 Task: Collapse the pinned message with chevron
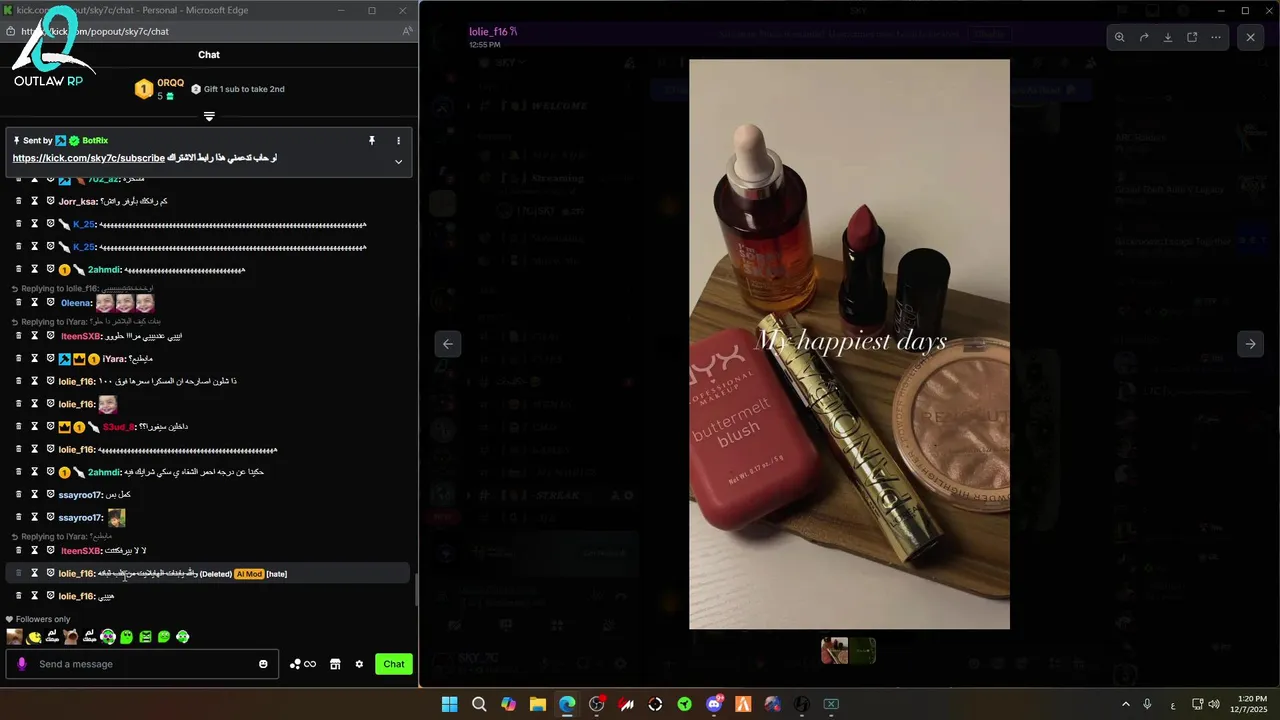398,162
